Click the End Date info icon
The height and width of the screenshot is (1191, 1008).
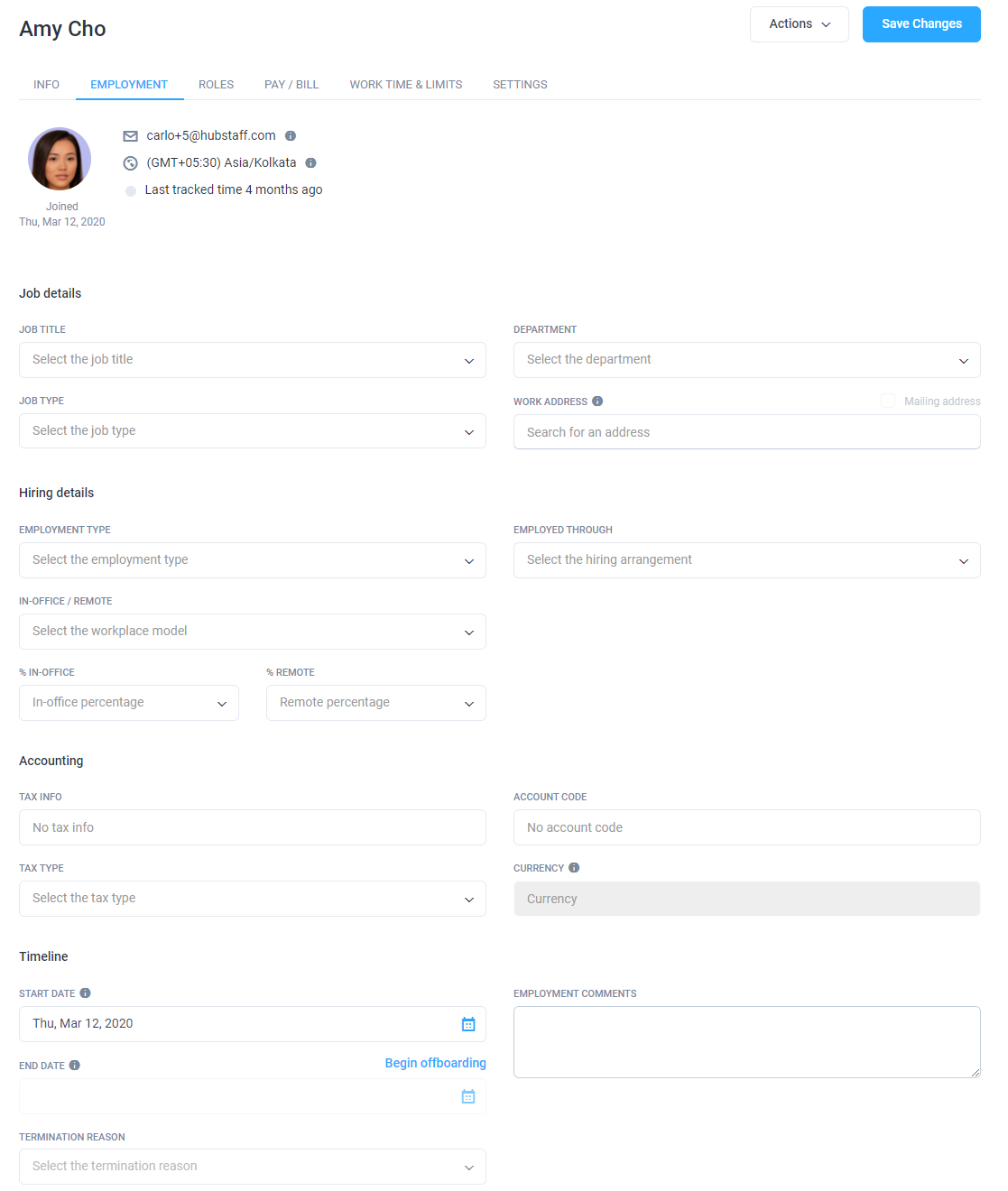[x=75, y=1066]
